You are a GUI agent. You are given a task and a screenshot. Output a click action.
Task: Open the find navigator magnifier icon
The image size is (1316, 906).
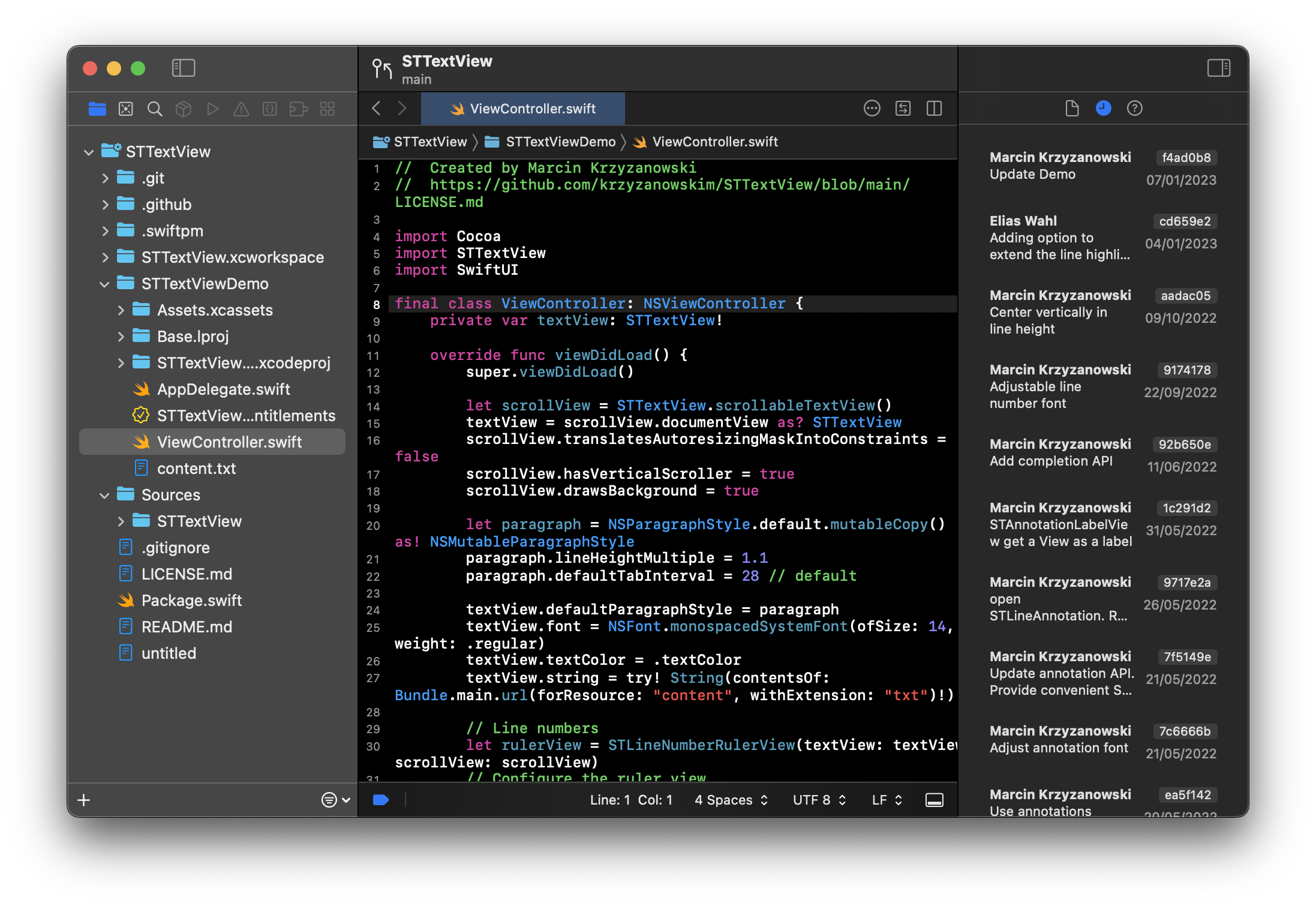155,109
